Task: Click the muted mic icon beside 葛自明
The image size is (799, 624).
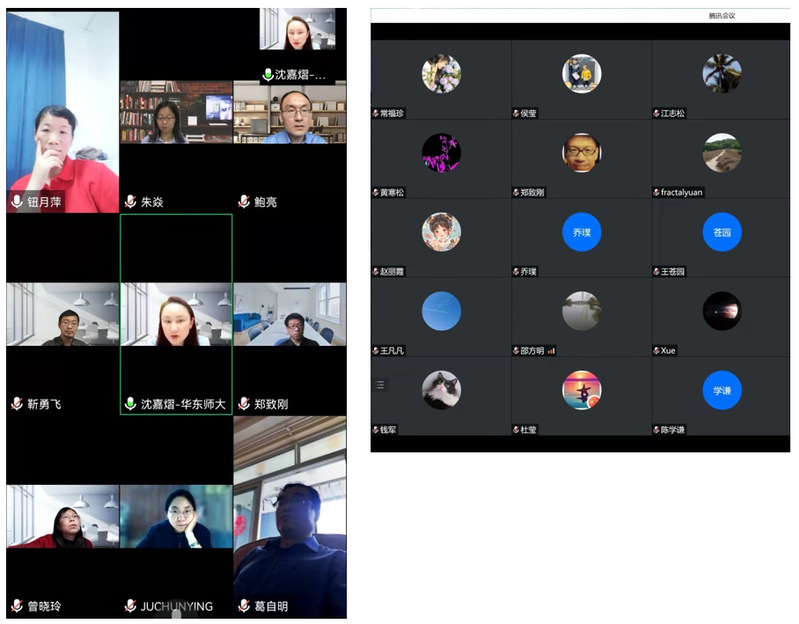Action: 244,606
